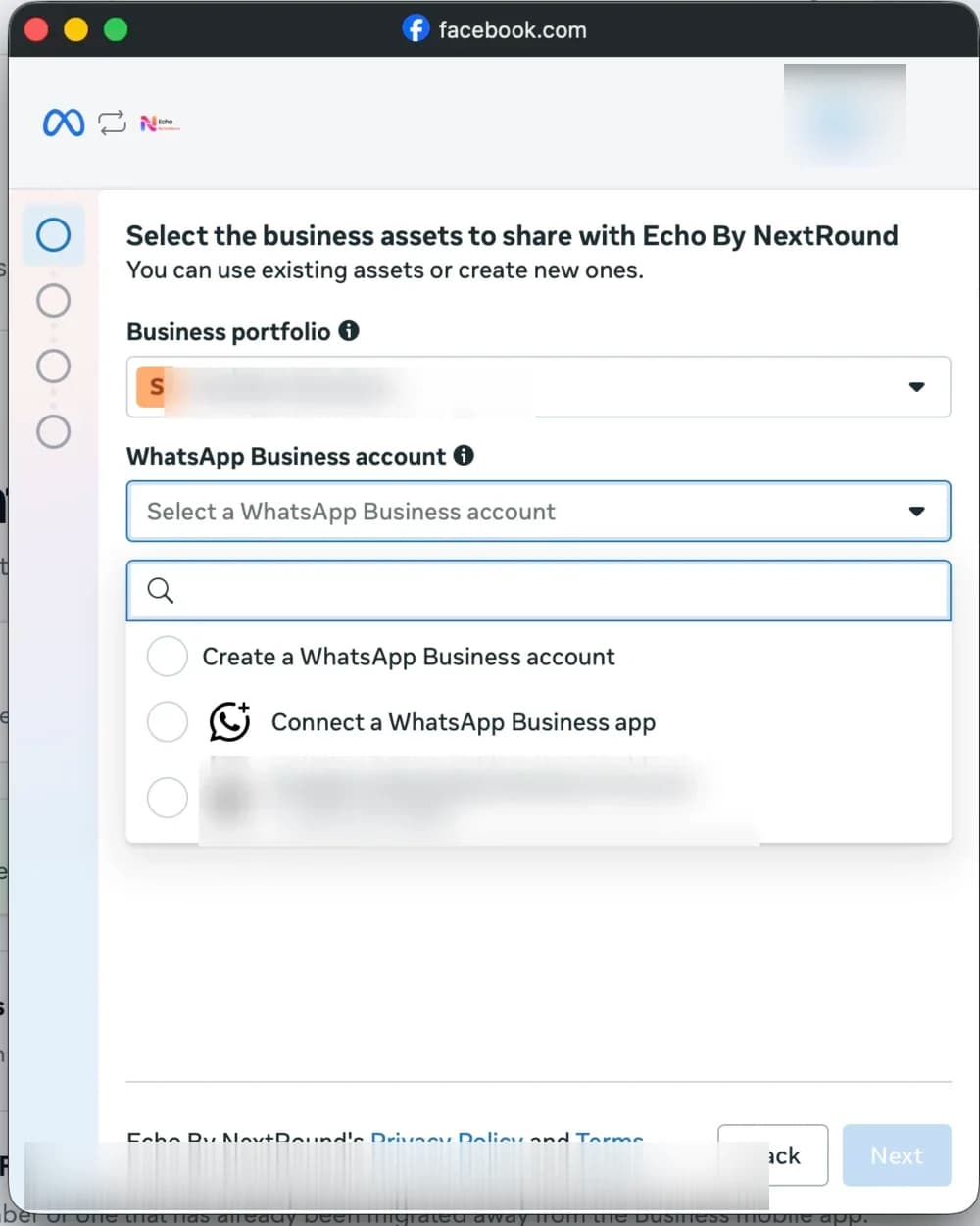Select the third step circle in sidebar
980x1226 pixels.
[x=53, y=366]
